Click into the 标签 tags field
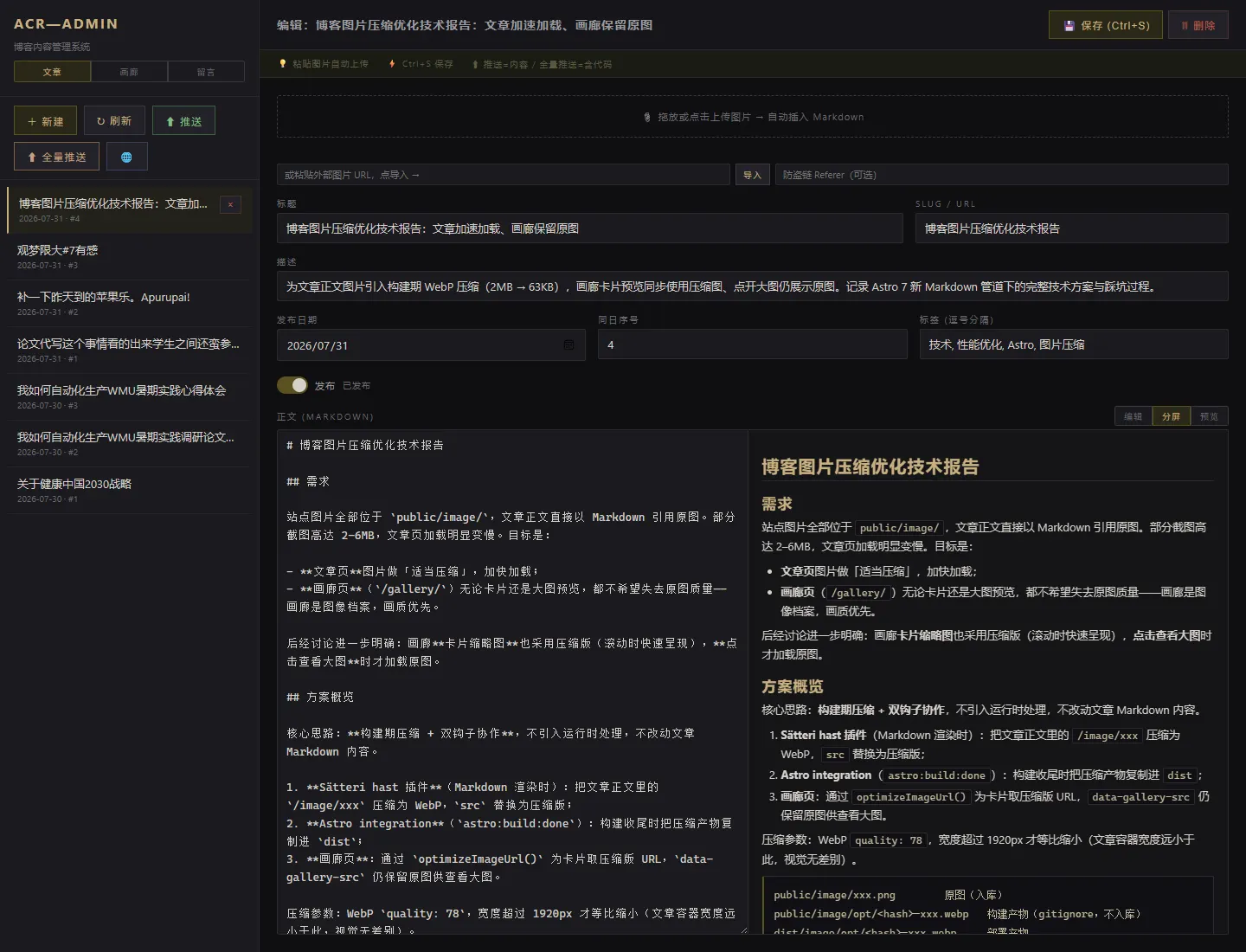Viewport: 1246px width, 952px height. 1074,344
